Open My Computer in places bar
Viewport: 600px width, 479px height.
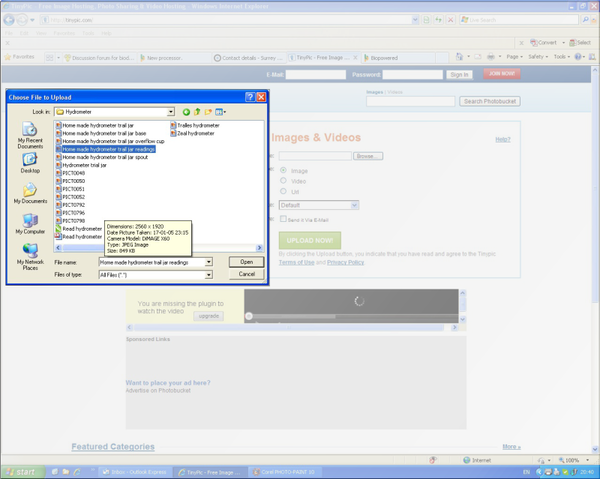point(30,224)
